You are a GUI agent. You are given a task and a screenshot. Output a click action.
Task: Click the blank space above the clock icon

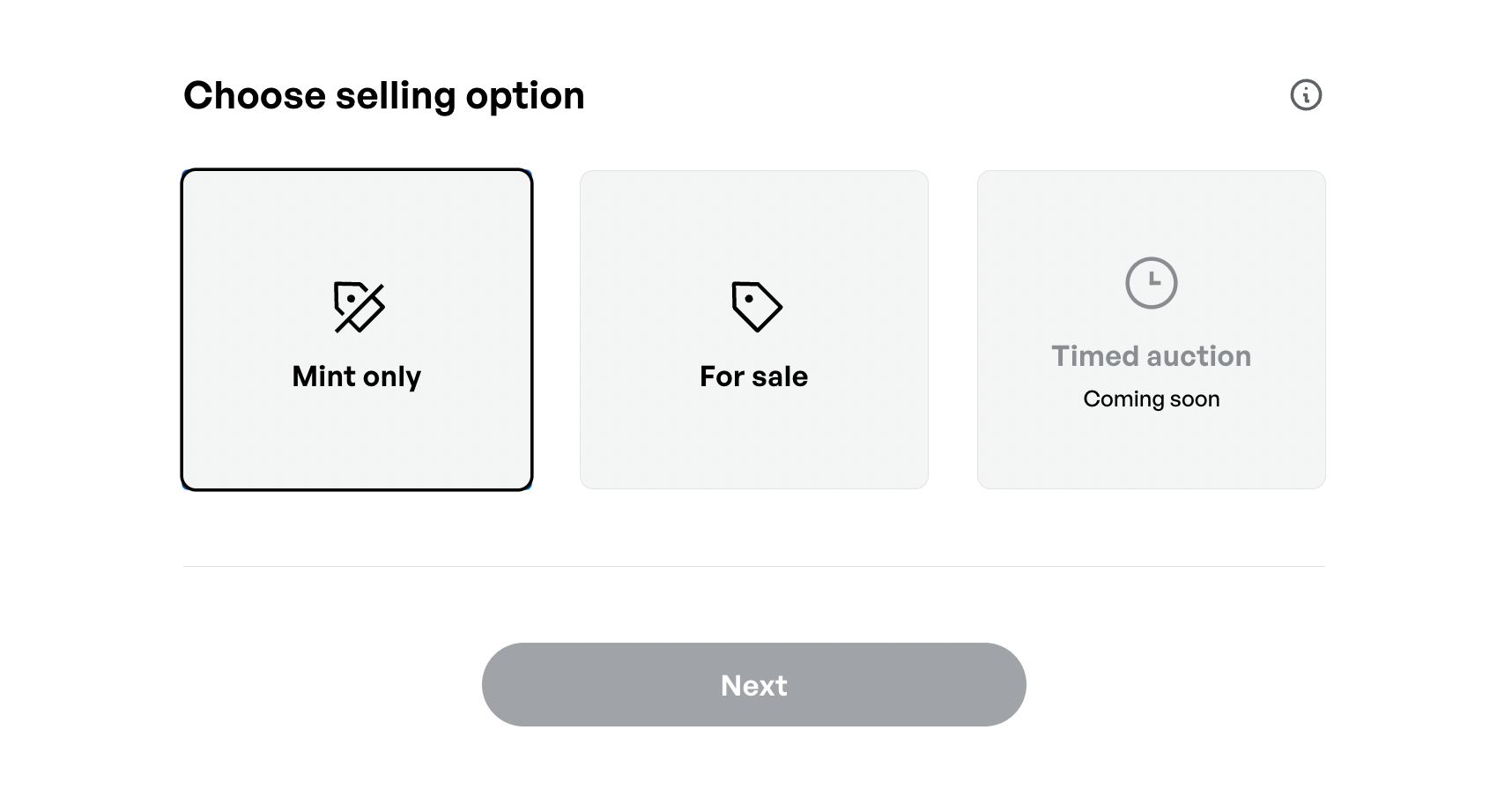1151,212
